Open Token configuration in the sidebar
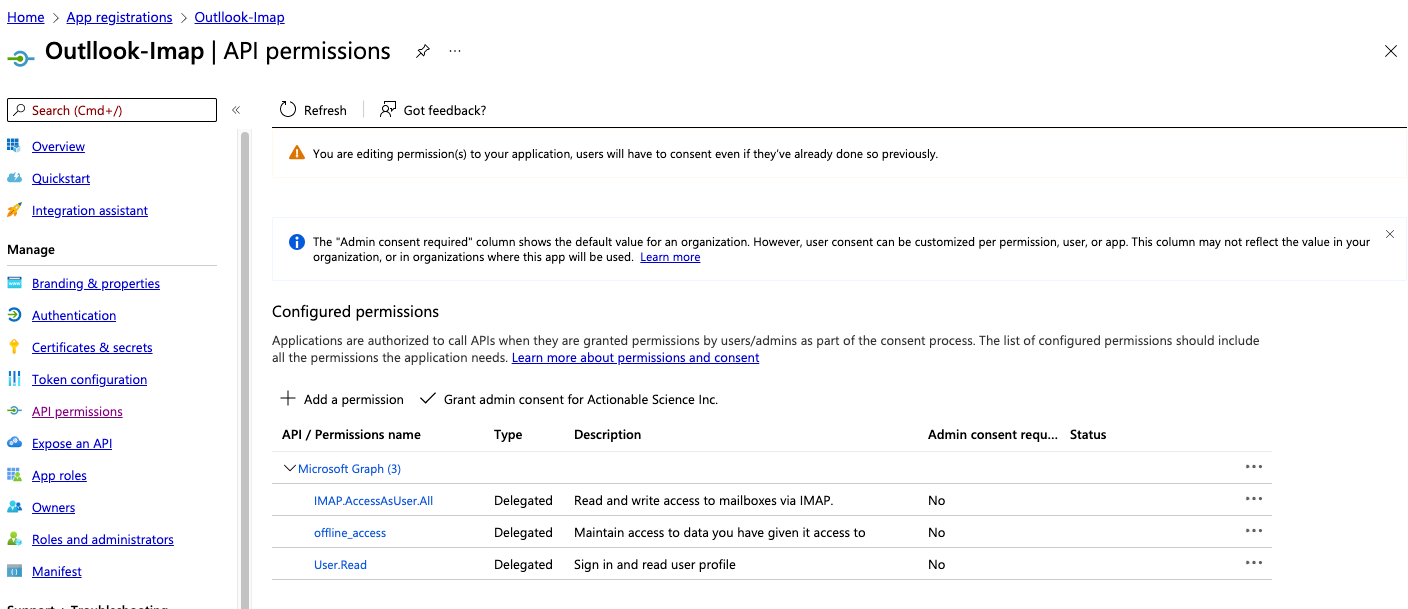Image resolution: width=1408 pixels, height=609 pixels. (x=89, y=379)
